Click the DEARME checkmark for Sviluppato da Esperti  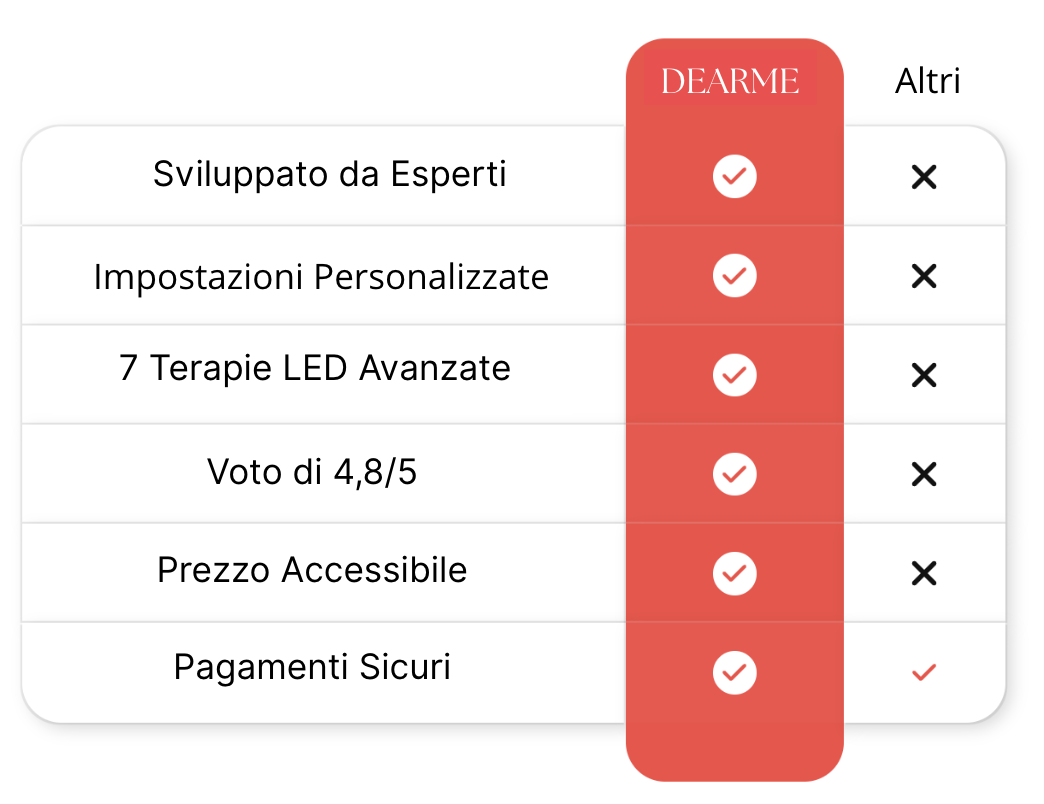click(734, 176)
